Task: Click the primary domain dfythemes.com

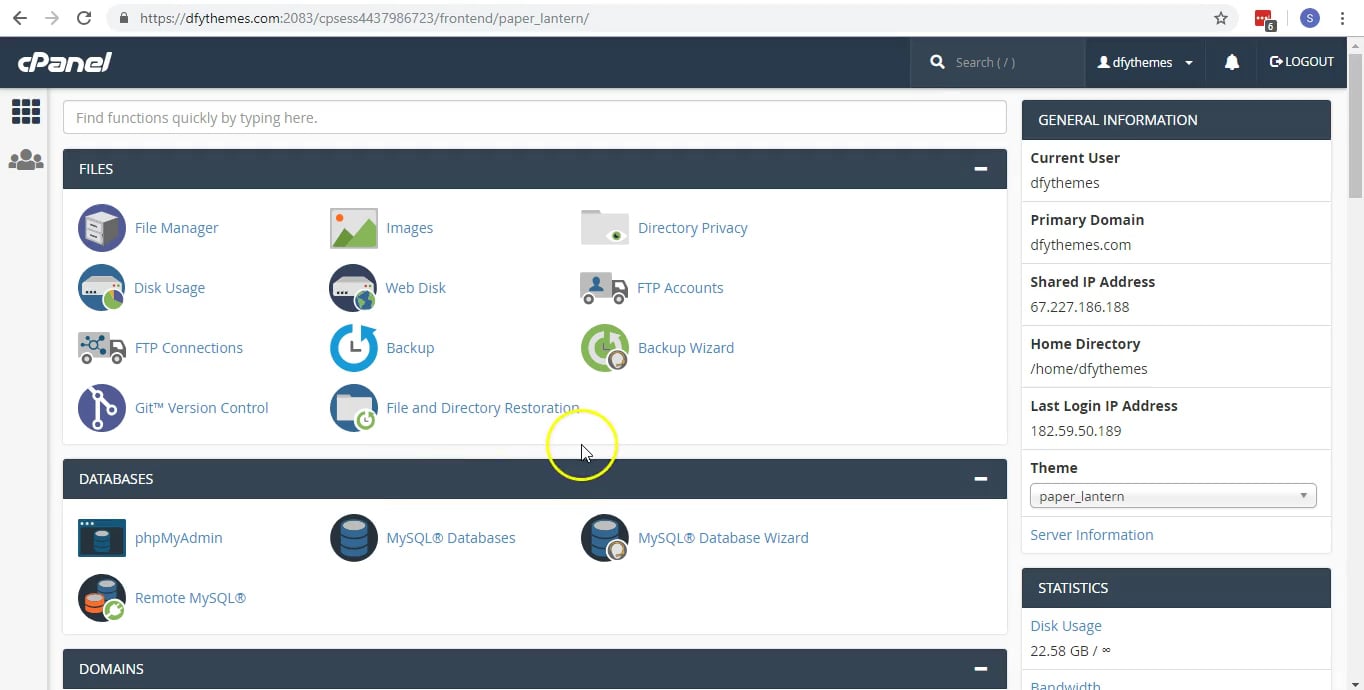Action: point(1081,245)
